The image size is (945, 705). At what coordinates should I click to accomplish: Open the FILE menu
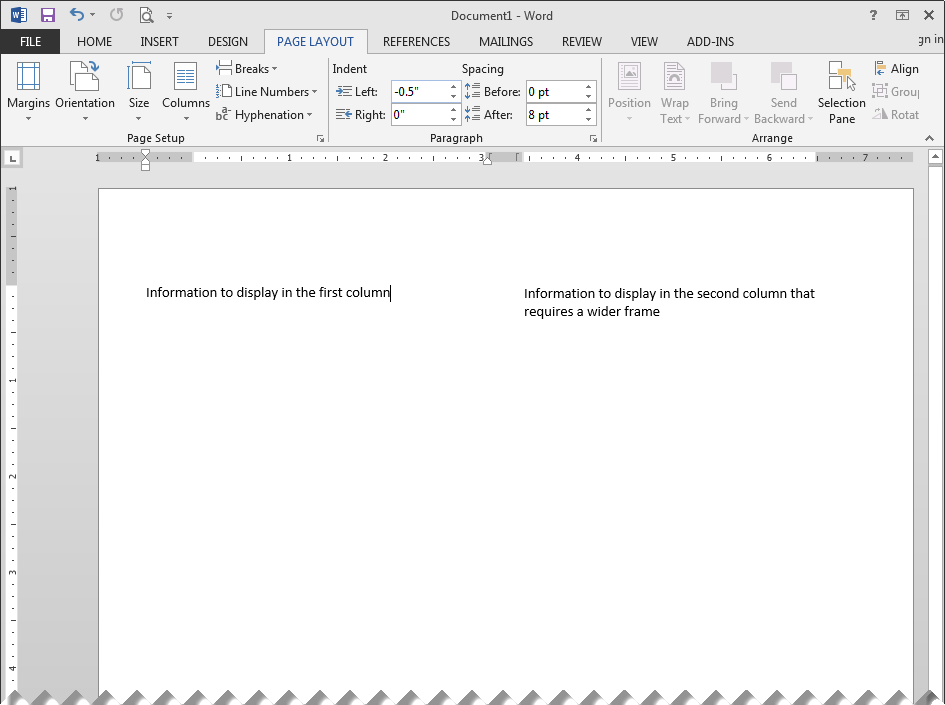coord(30,41)
